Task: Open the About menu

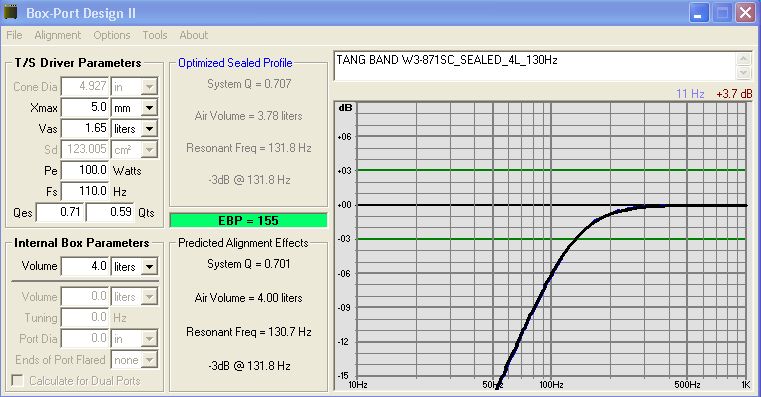Action: [194, 35]
